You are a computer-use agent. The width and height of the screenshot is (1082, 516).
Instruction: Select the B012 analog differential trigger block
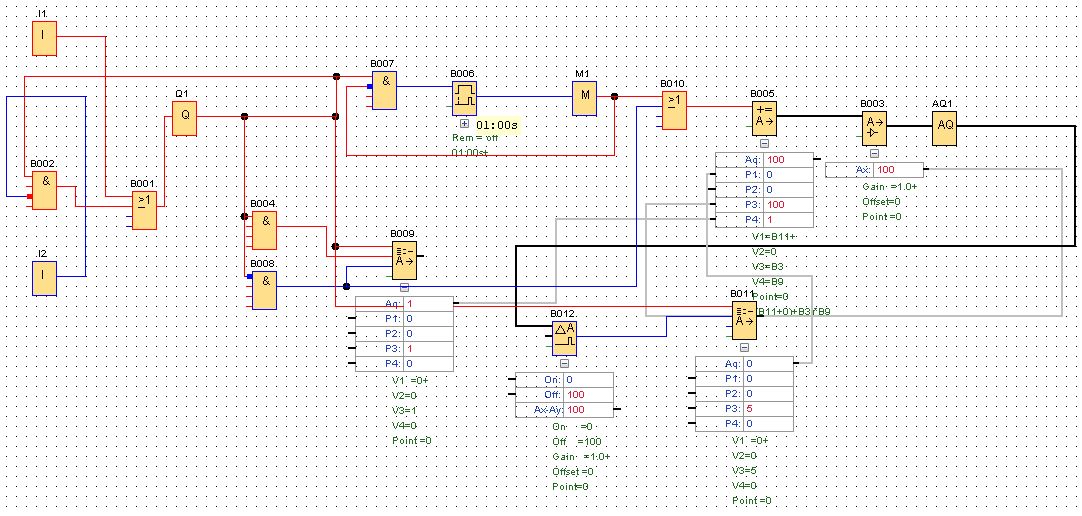(563, 339)
